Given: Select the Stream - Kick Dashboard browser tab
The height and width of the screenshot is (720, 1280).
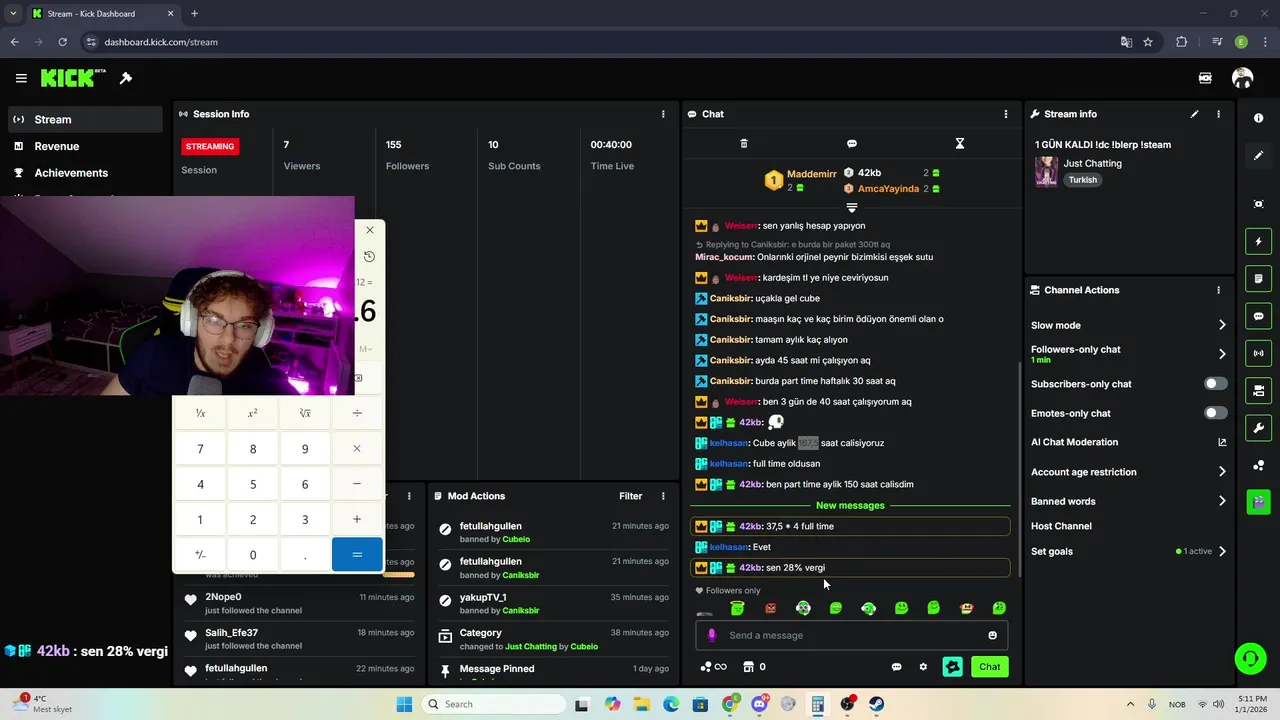Looking at the screenshot, I should [x=102, y=14].
